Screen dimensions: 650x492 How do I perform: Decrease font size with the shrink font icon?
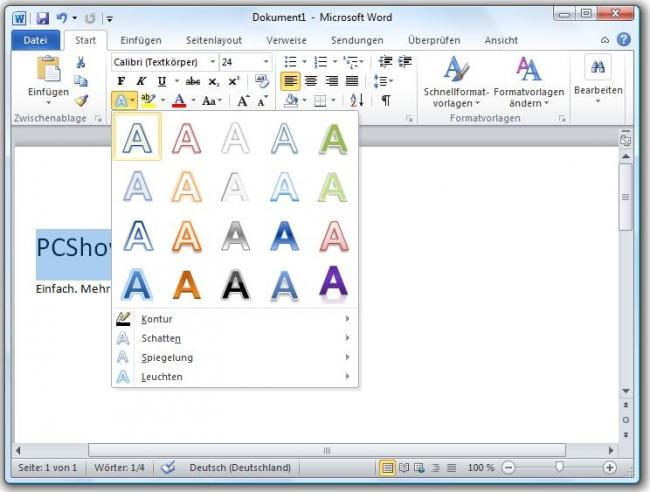coord(262,101)
